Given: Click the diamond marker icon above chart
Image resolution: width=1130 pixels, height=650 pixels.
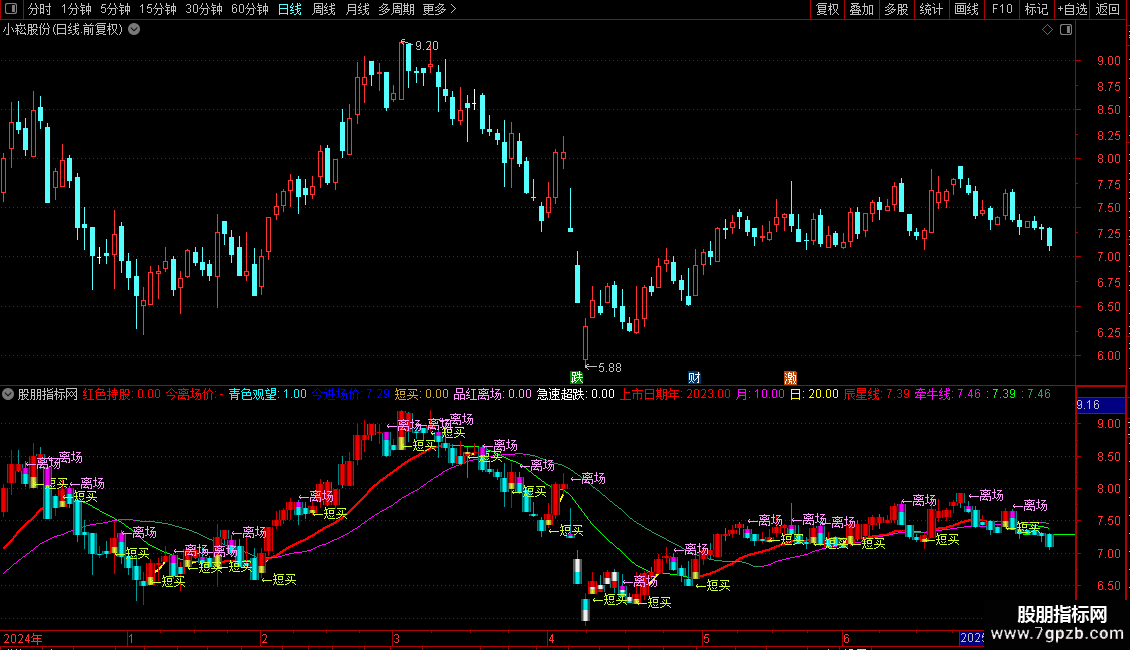Looking at the screenshot, I should point(1048,30).
